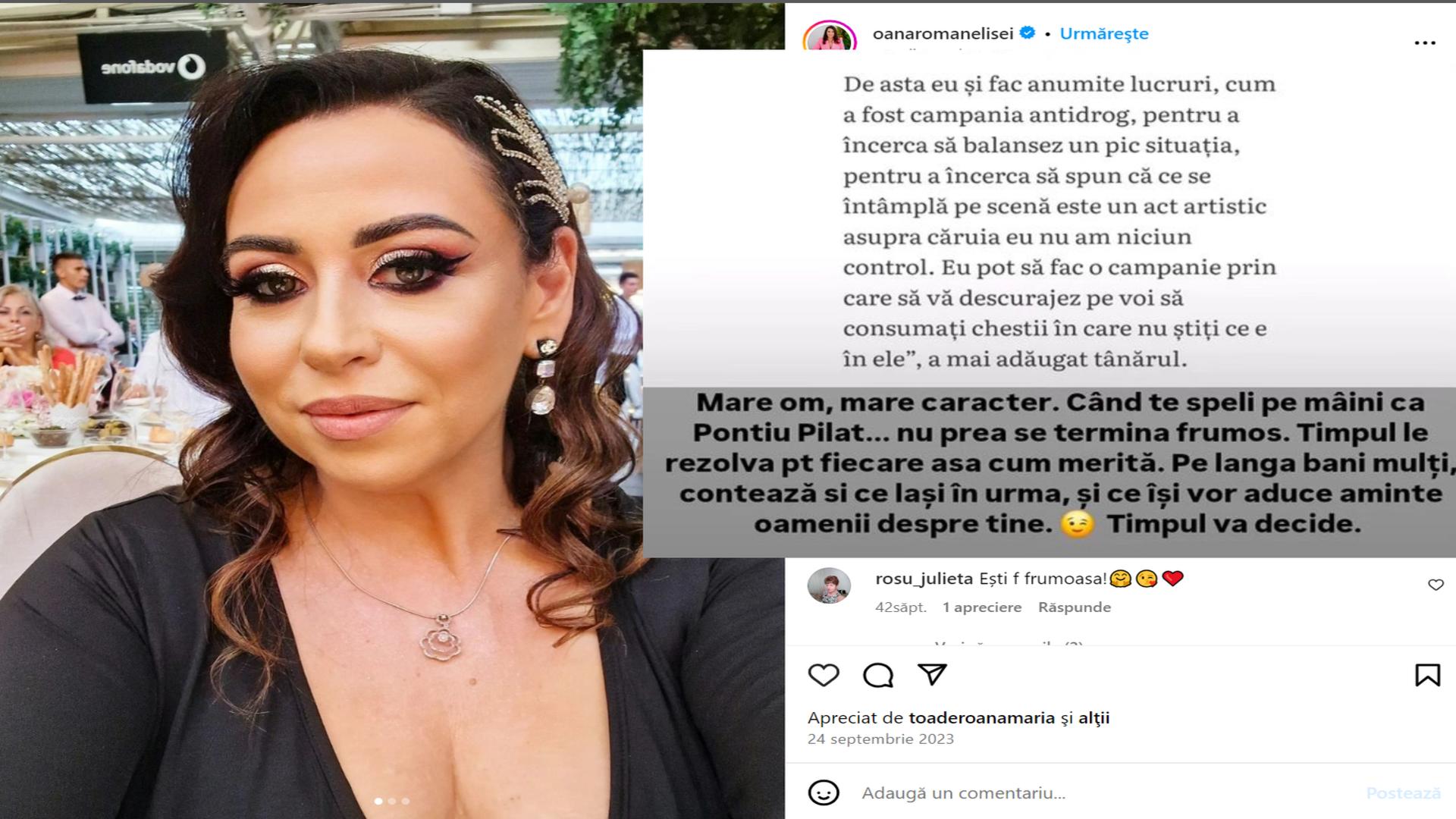Open emoji picker smiley icon
This screenshot has height=819, width=1456.
[824, 793]
